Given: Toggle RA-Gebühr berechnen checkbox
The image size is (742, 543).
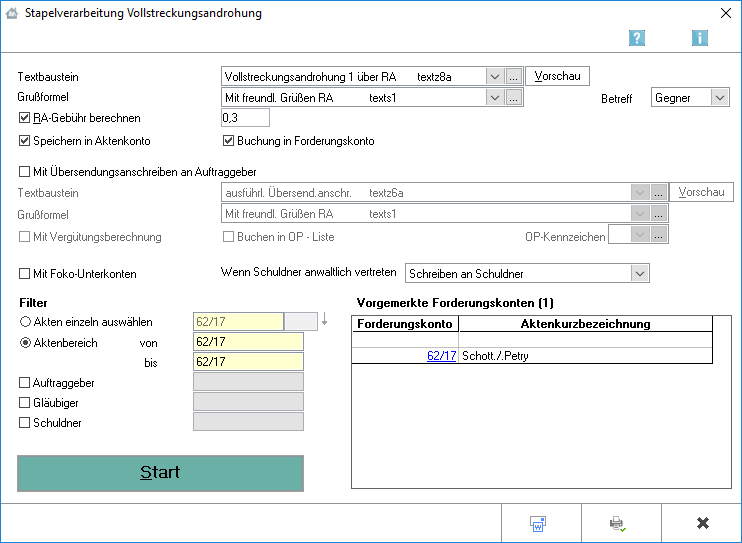Looking at the screenshot, I should [24, 117].
